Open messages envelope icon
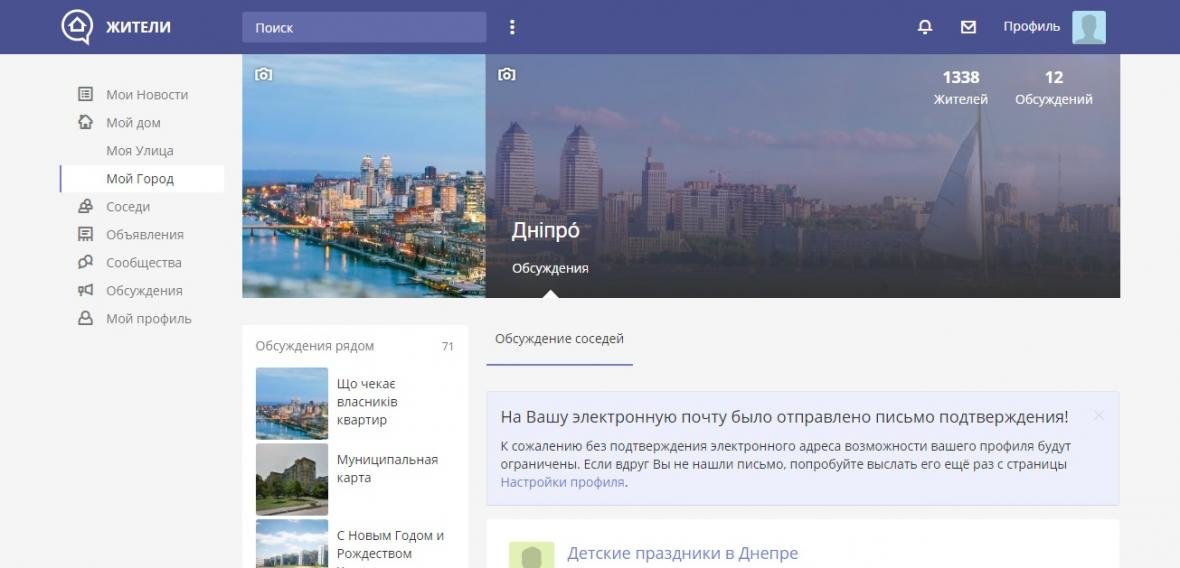The width and height of the screenshot is (1180, 568). pos(969,27)
